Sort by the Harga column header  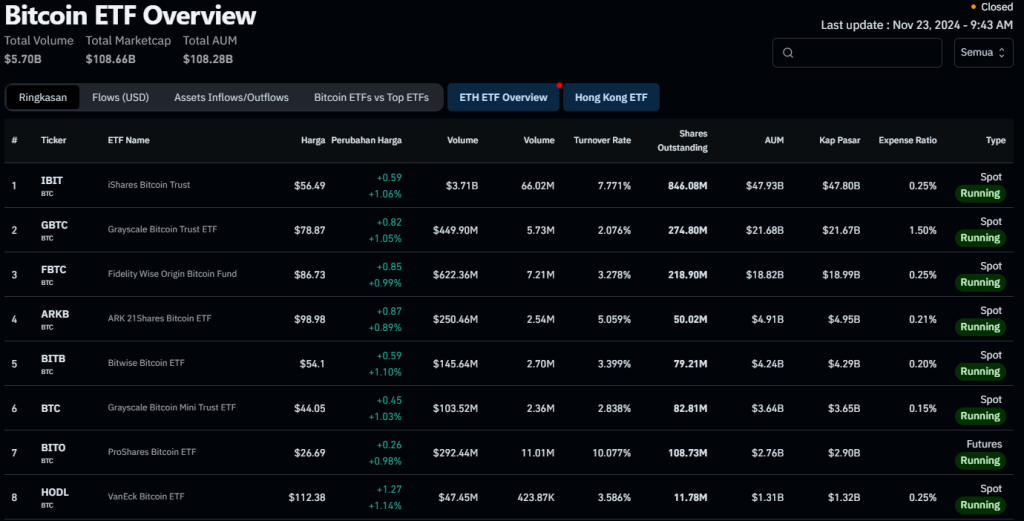[x=313, y=140]
